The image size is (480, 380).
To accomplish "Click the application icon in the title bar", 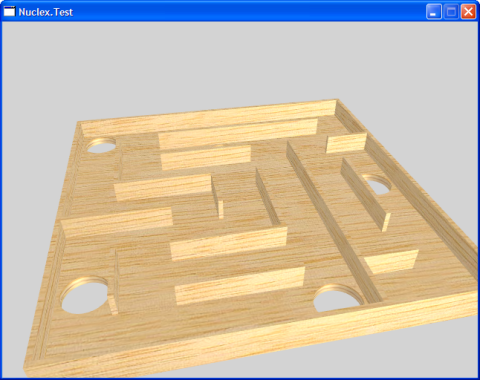I will [9, 11].
